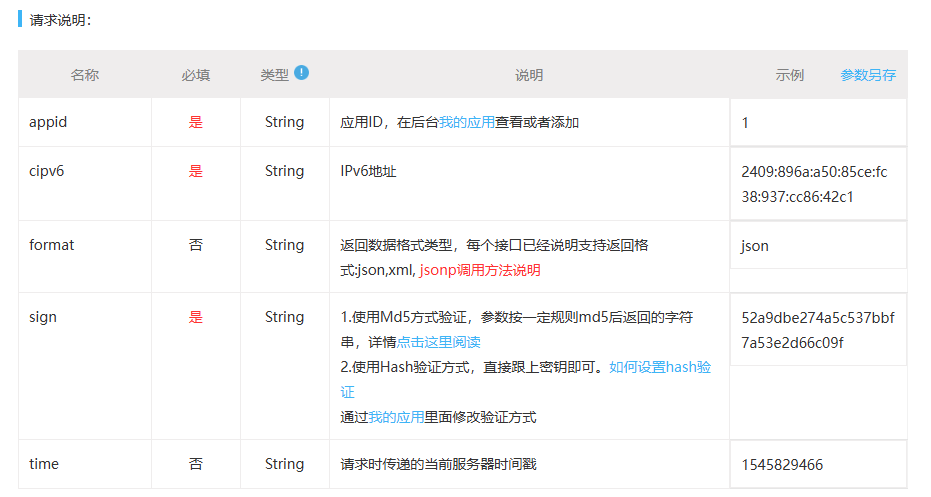Image resolution: width=931 pixels, height=497 pixels.
Task: Click the blue info icon beside 类型
Action: [301, 72]
